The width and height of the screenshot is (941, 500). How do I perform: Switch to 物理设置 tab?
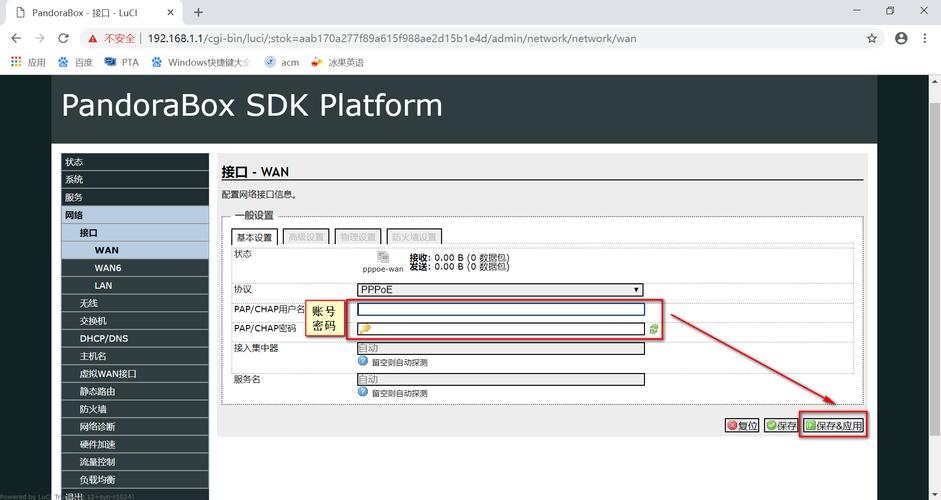tap(358, 237)
